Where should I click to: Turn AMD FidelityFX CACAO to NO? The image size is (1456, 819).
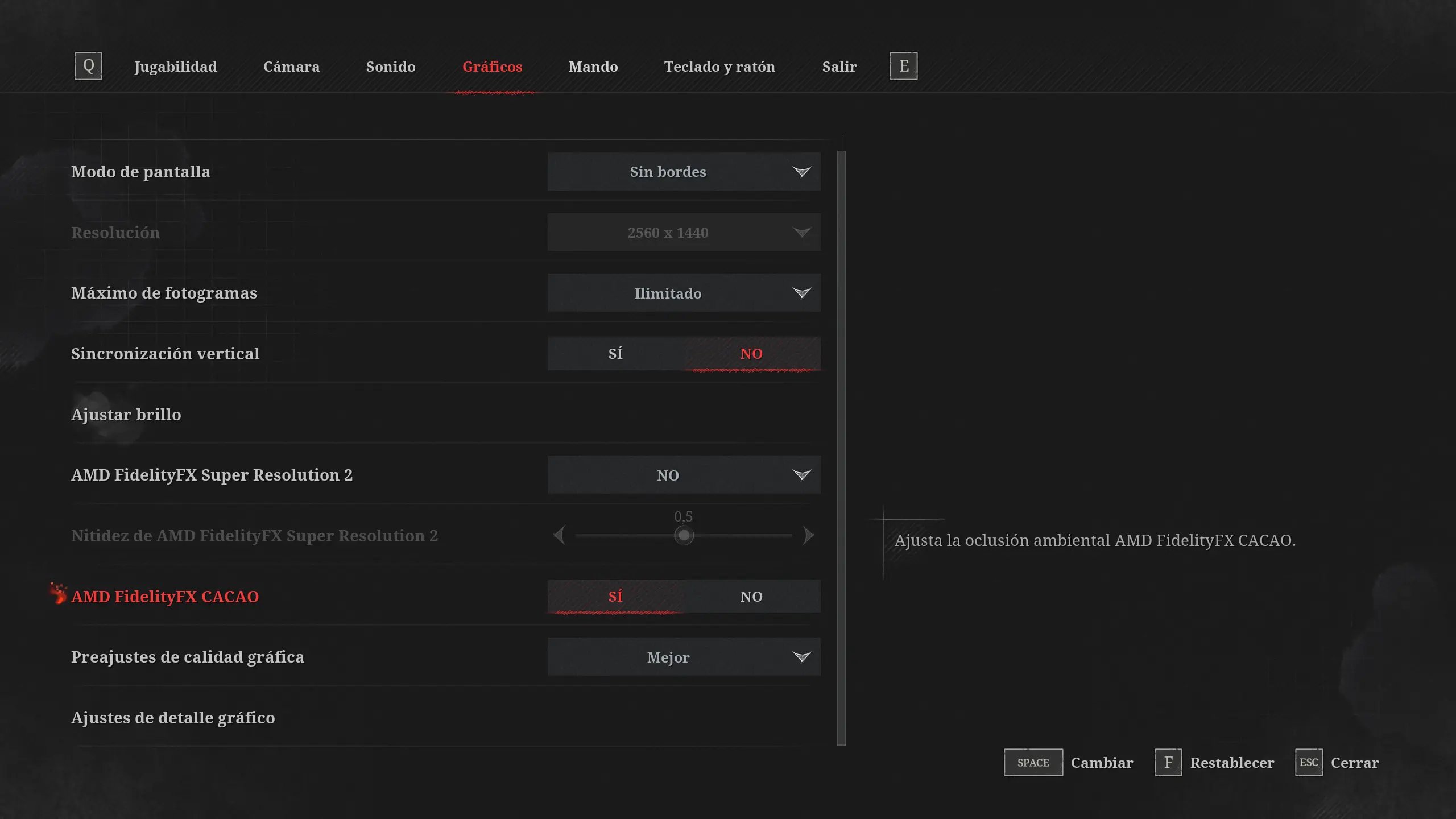point(751,597)
